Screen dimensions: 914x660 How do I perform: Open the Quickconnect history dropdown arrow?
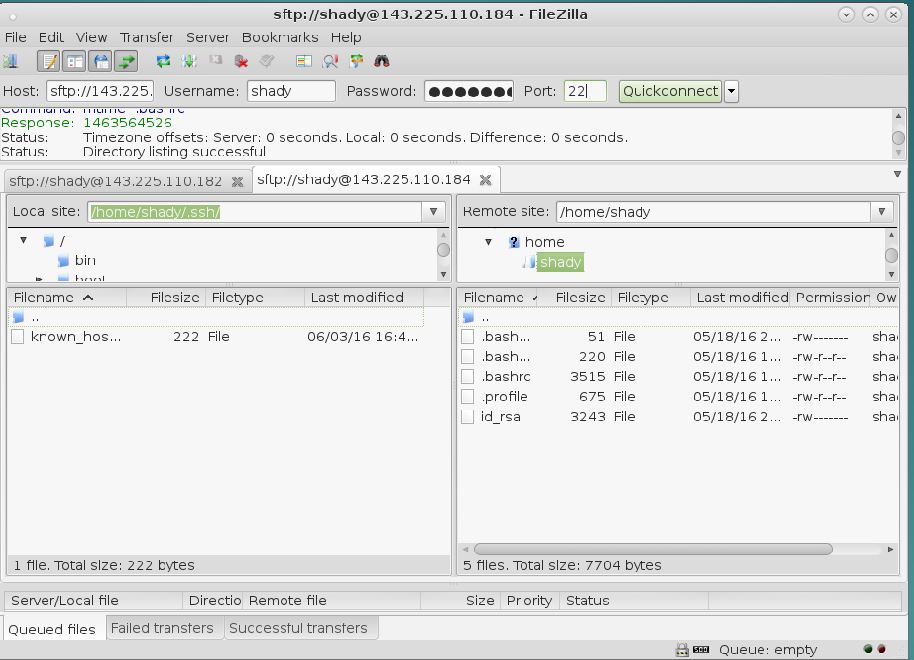[x=732, y=91]
